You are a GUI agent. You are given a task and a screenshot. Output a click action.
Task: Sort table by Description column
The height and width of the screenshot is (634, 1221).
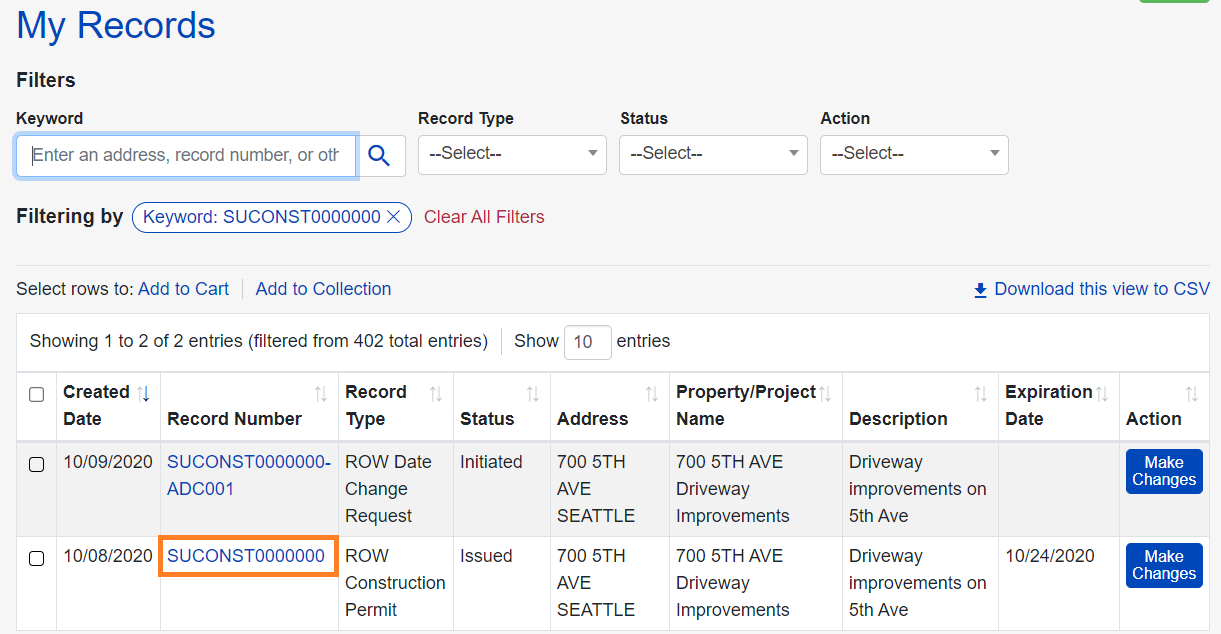pos(980,394)
